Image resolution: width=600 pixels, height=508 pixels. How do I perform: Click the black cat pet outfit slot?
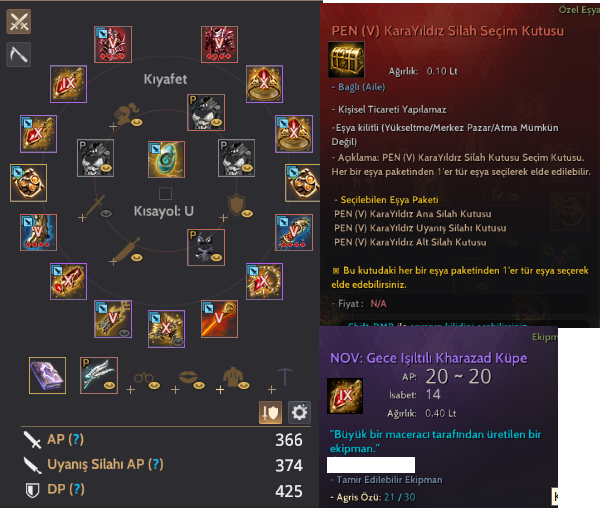(x=206, y=247)
